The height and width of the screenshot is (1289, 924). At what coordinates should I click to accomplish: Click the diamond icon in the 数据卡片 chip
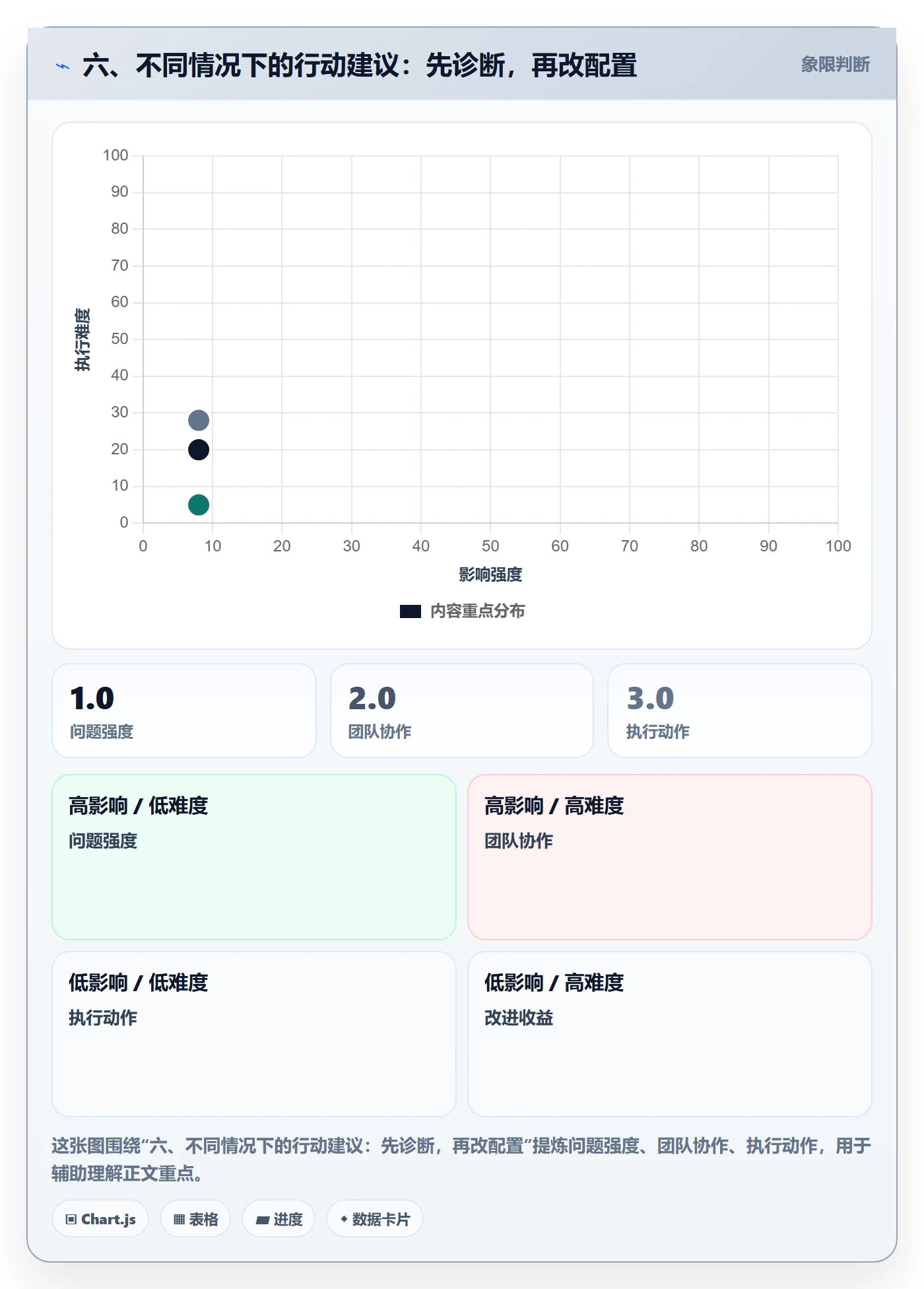[x=344, y=1219]
